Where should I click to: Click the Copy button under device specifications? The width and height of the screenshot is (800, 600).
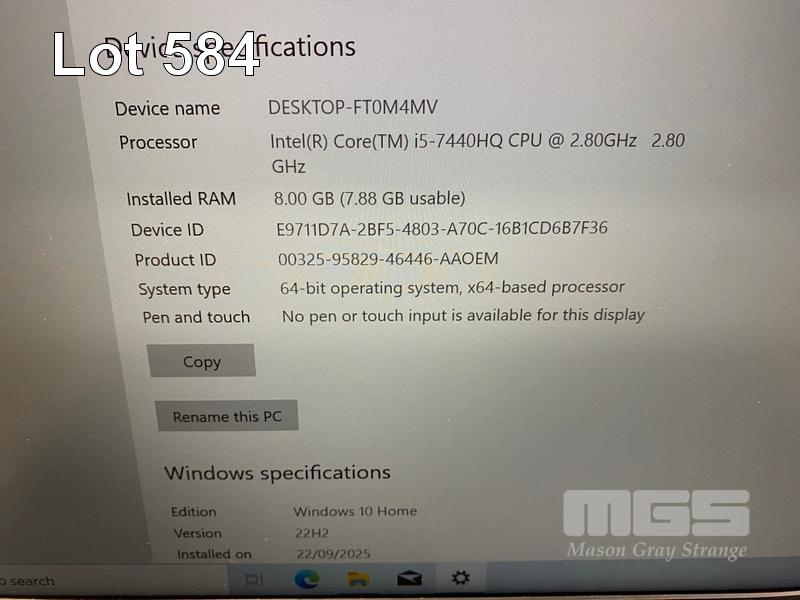pyautogui.click(x=202, y=361)
